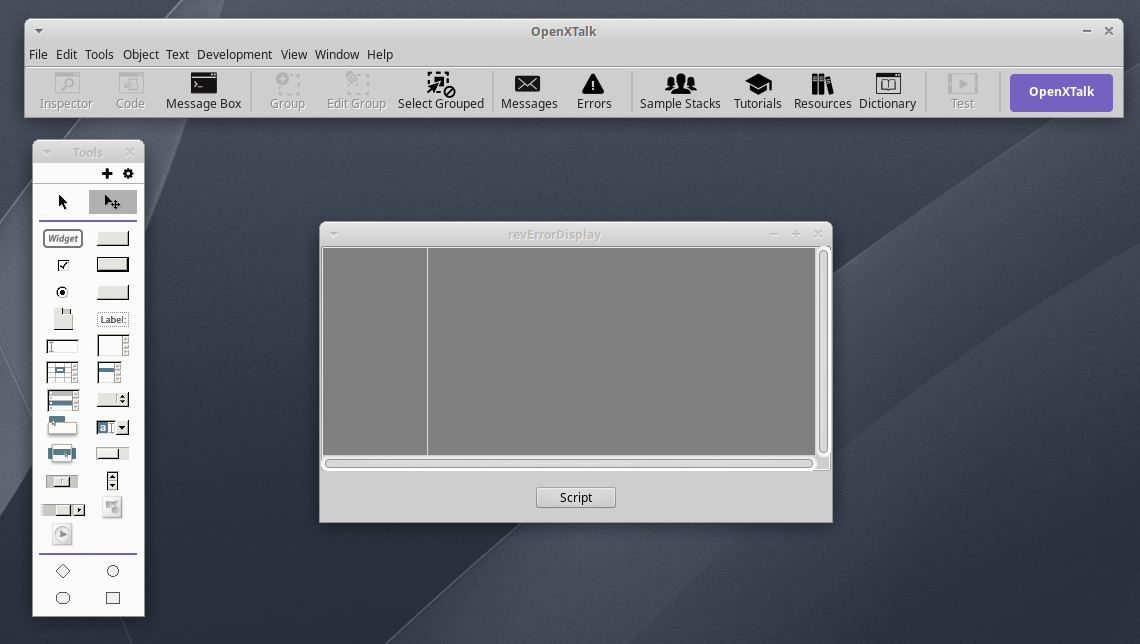This screenshot has width=1140, height=644.
Task: Click the plus icon in Tools palette
Action: pos(107,174)
